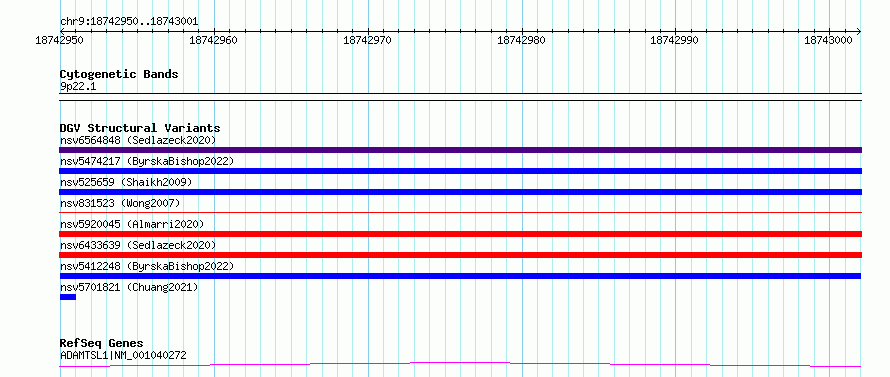The height and width of the screenshot is (377, 890).
Task: Select variant label nsv6564848 (Sedlazeck2020)
Action: tap(138, 140)
